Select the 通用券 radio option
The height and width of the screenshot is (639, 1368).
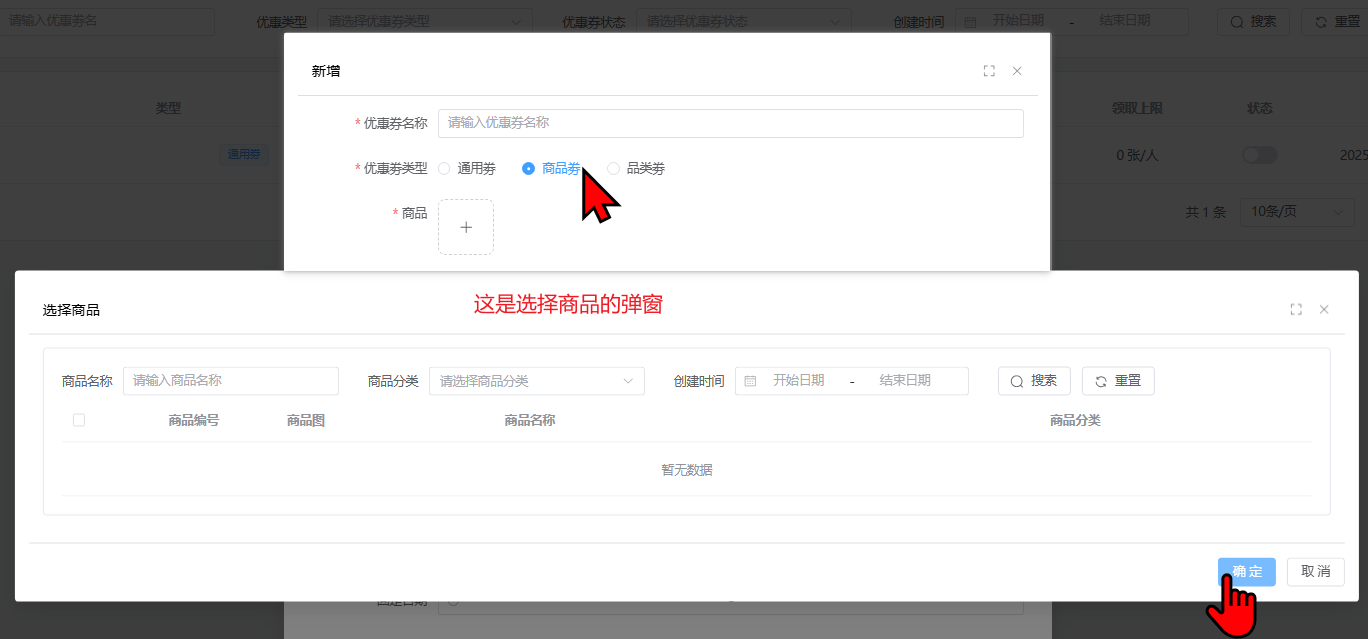[444, 169]
